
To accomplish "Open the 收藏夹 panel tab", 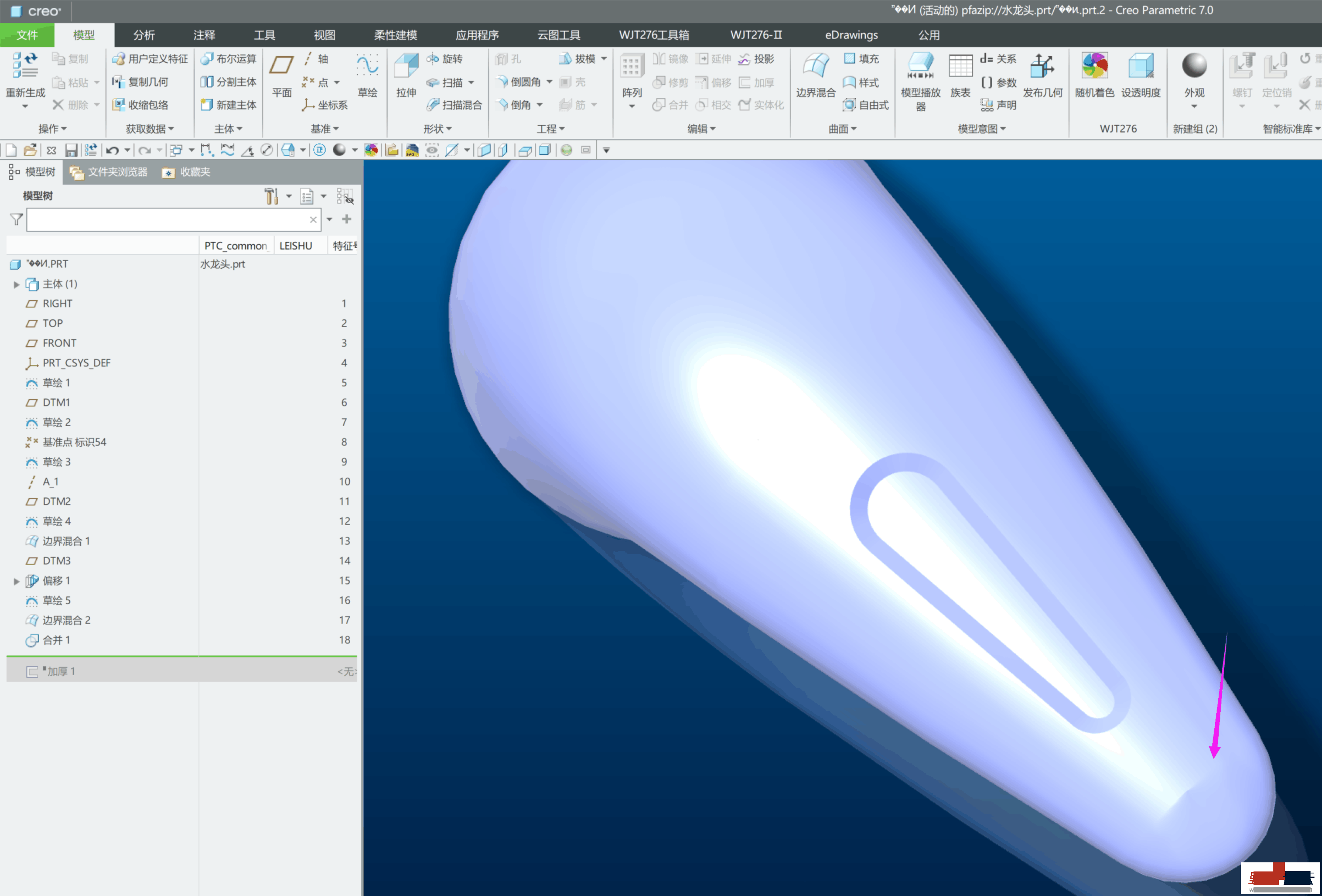I will [186, 173].
